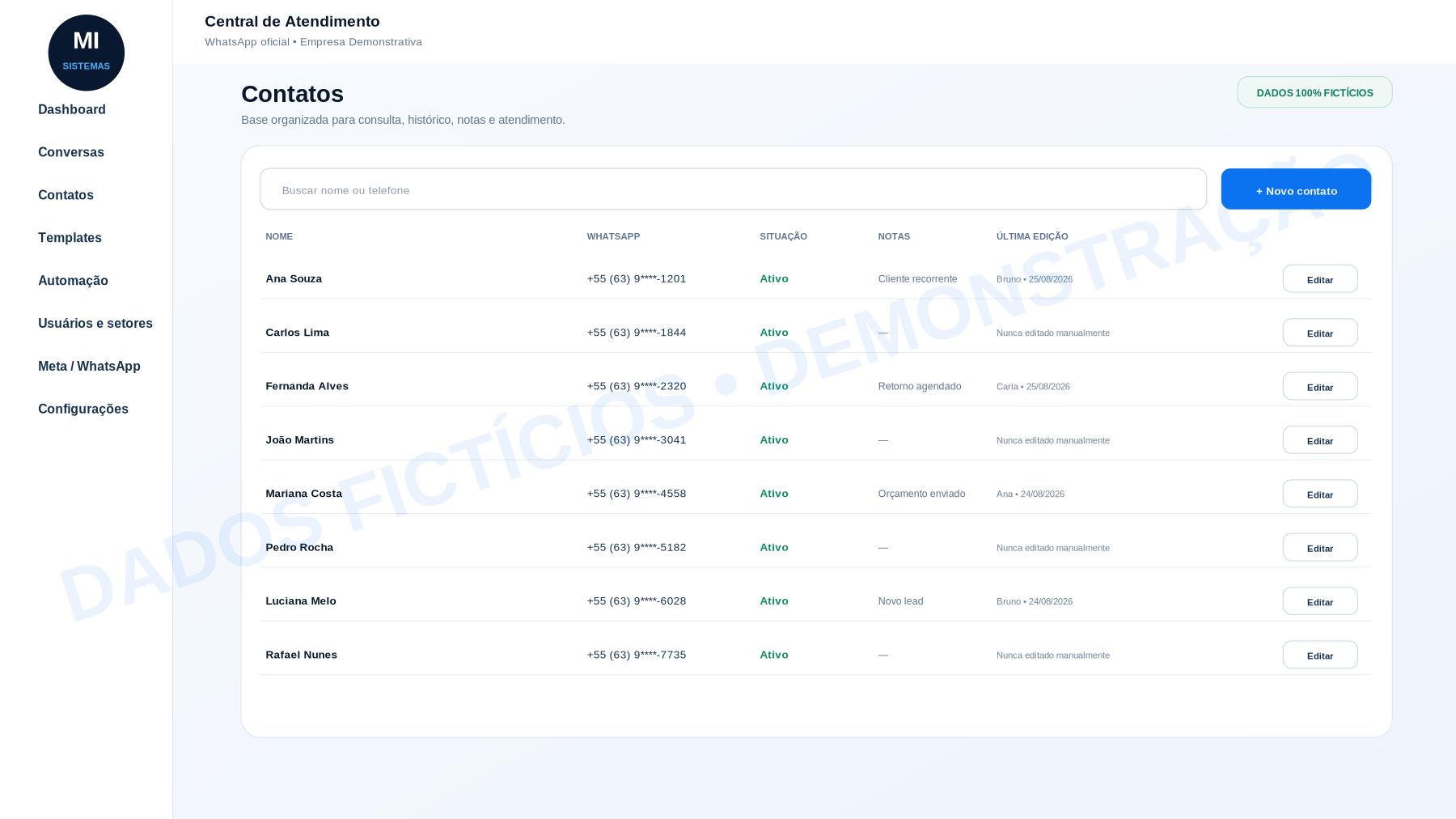
Task: Click phone number ending in 1201
Action: pyautogui.click(x=637, y=278)
